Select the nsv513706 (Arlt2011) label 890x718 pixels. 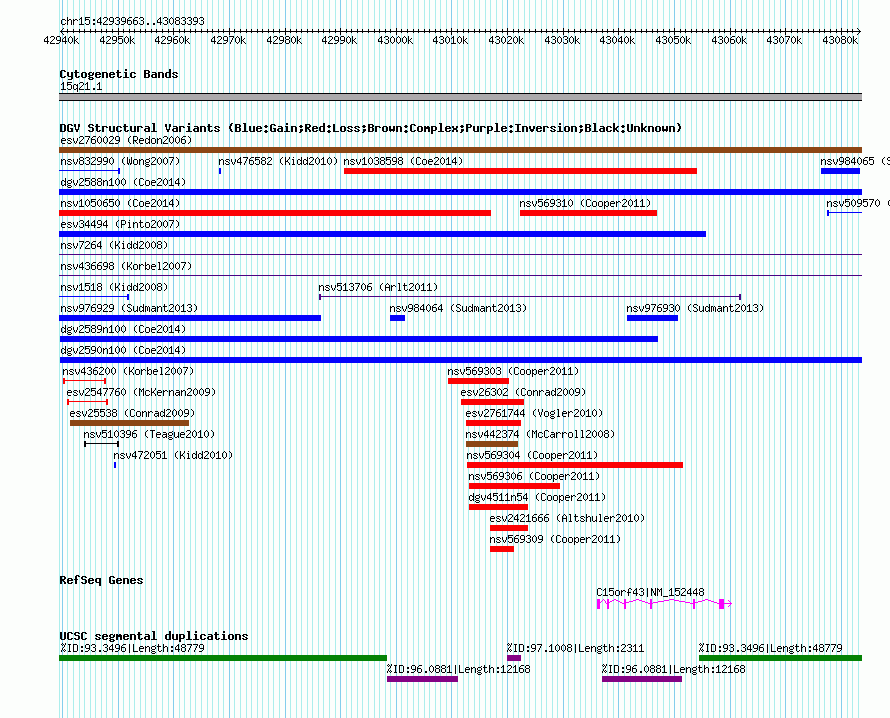point(378,287)
